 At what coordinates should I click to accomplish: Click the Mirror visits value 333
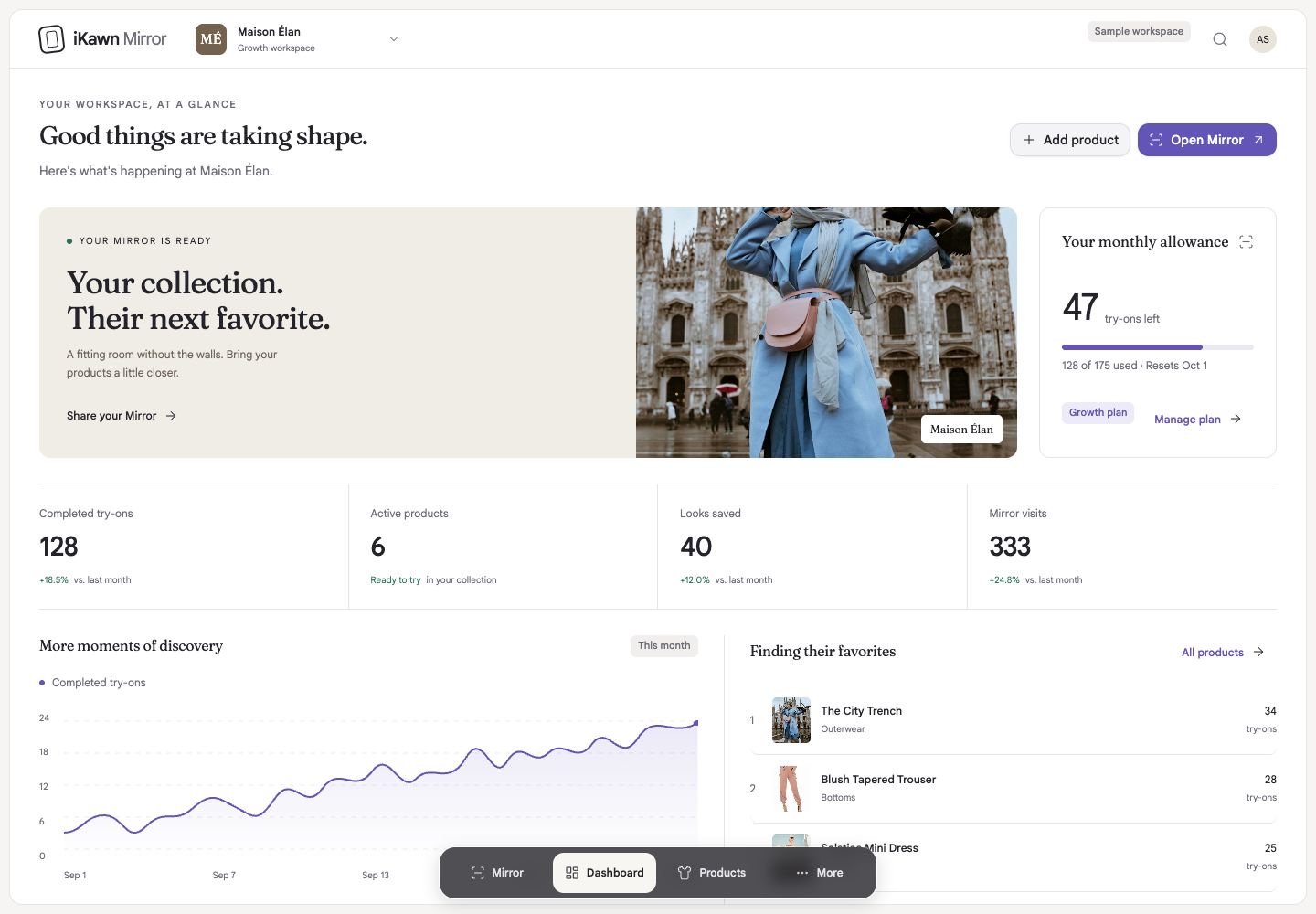[x=1010, y=547]
